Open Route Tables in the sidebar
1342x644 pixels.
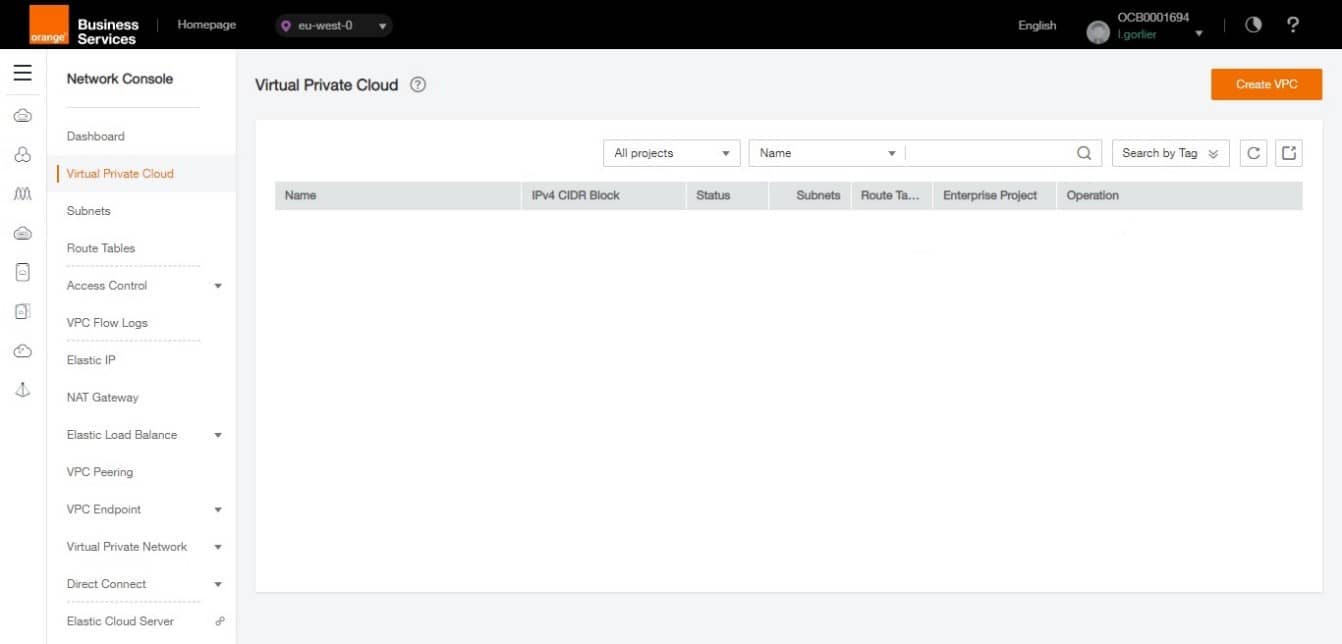(x=101, y=248)
